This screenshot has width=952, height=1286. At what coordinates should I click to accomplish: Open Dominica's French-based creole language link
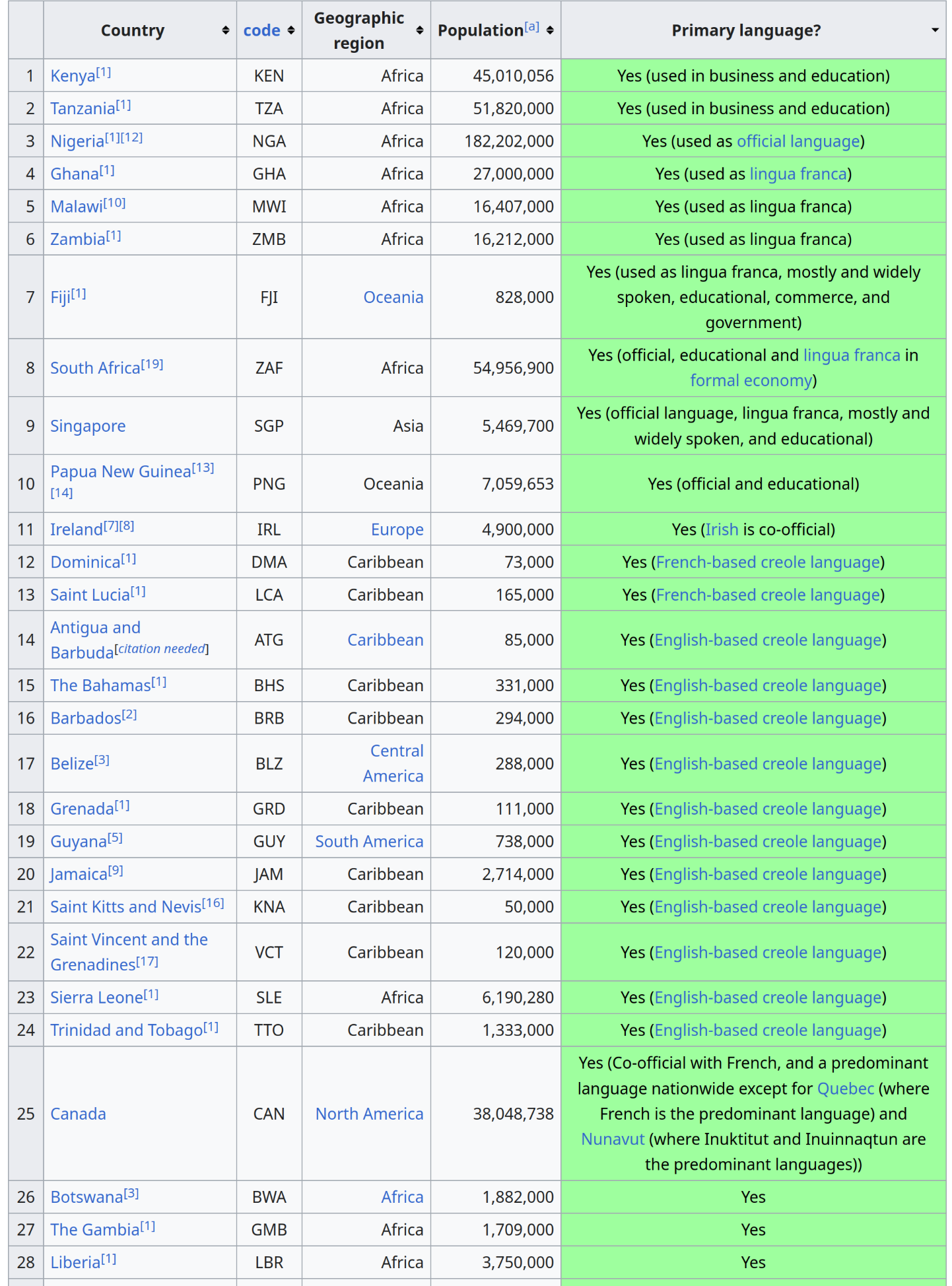pyautogui.click(x=768, y=562)
